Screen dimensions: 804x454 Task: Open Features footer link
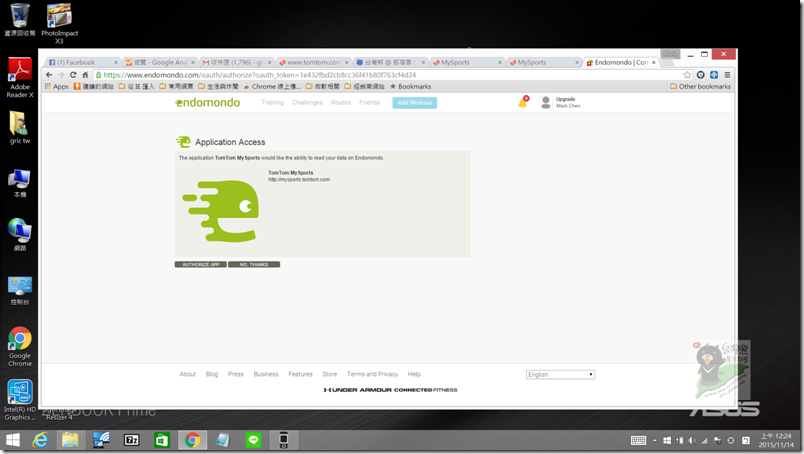coord(300,374)
